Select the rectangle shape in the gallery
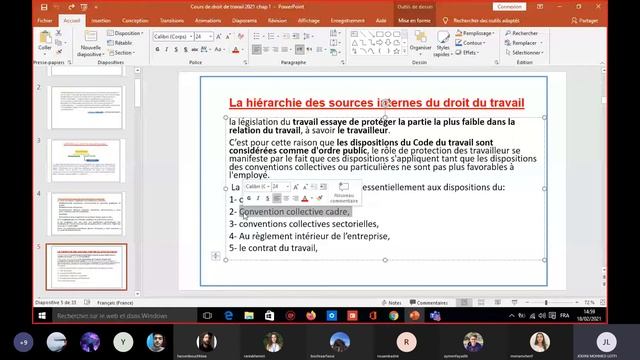The image size is (640, 360). [380, 34]
